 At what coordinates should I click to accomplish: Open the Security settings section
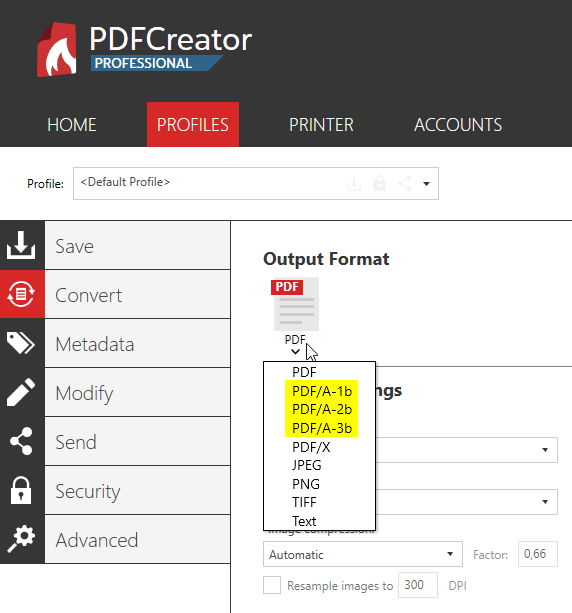[x=137, y=490]
